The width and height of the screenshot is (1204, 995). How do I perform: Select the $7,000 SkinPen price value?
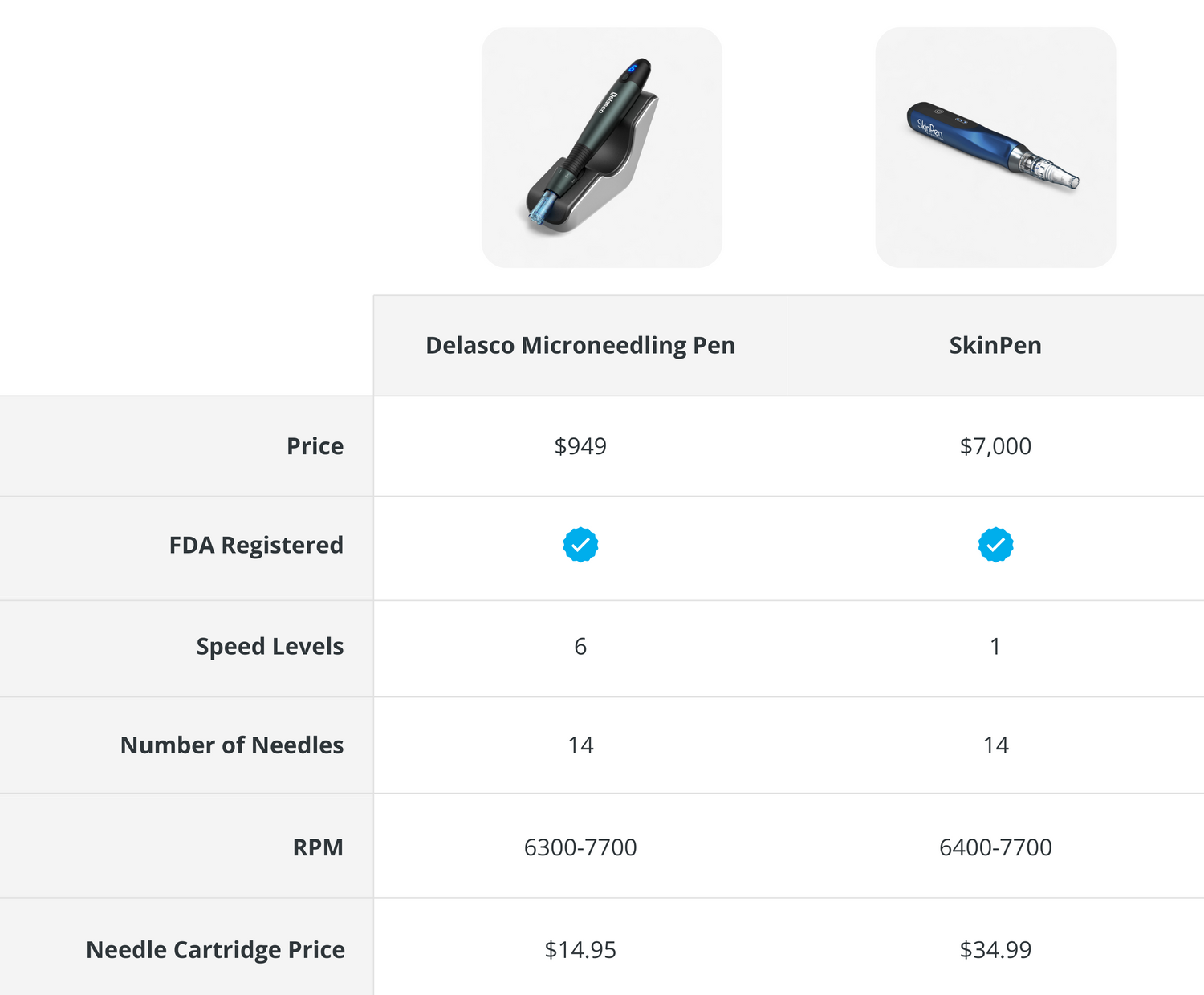coord(995,446)
